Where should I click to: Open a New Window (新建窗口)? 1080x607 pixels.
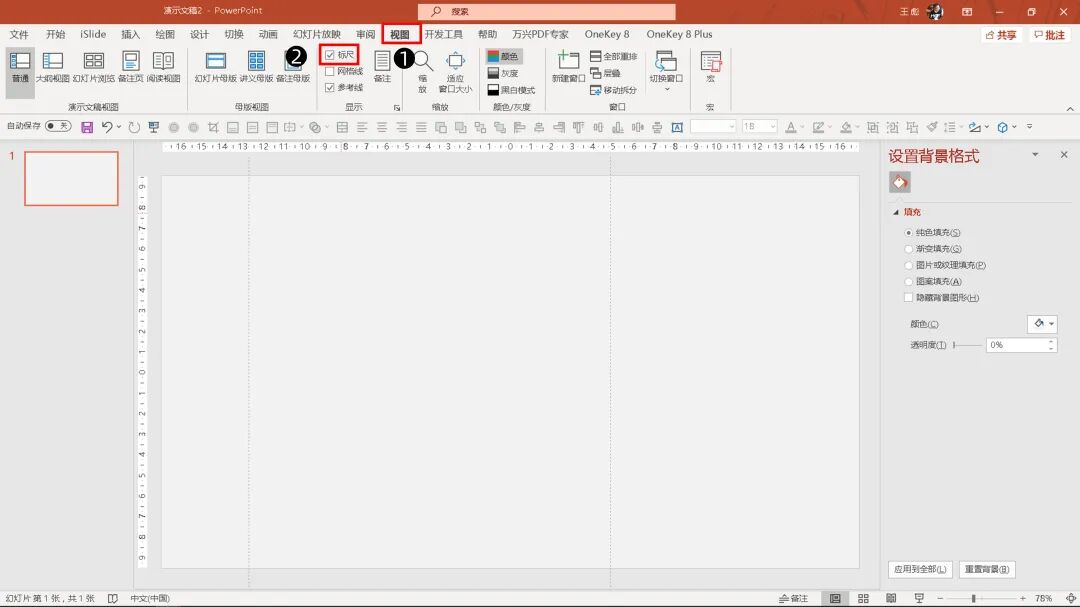pyautogui.click(x=568, y=67)
